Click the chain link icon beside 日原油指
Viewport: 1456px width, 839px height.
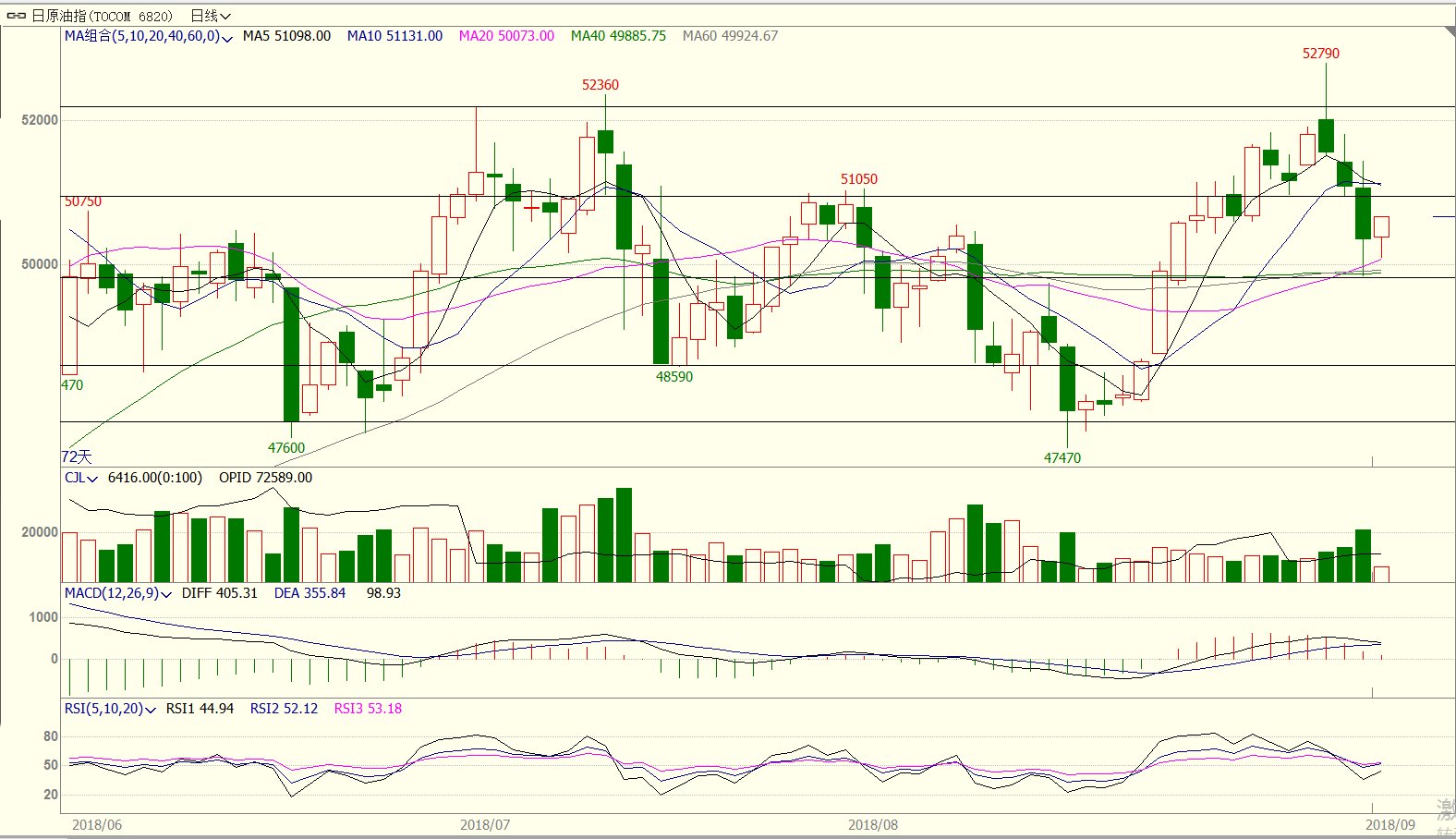17,16
